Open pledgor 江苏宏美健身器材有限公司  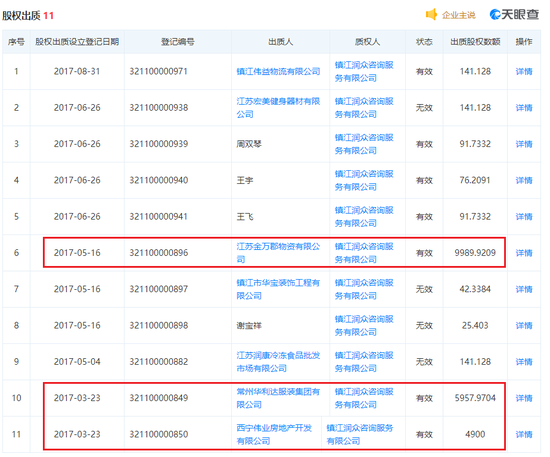pos(278,108)
